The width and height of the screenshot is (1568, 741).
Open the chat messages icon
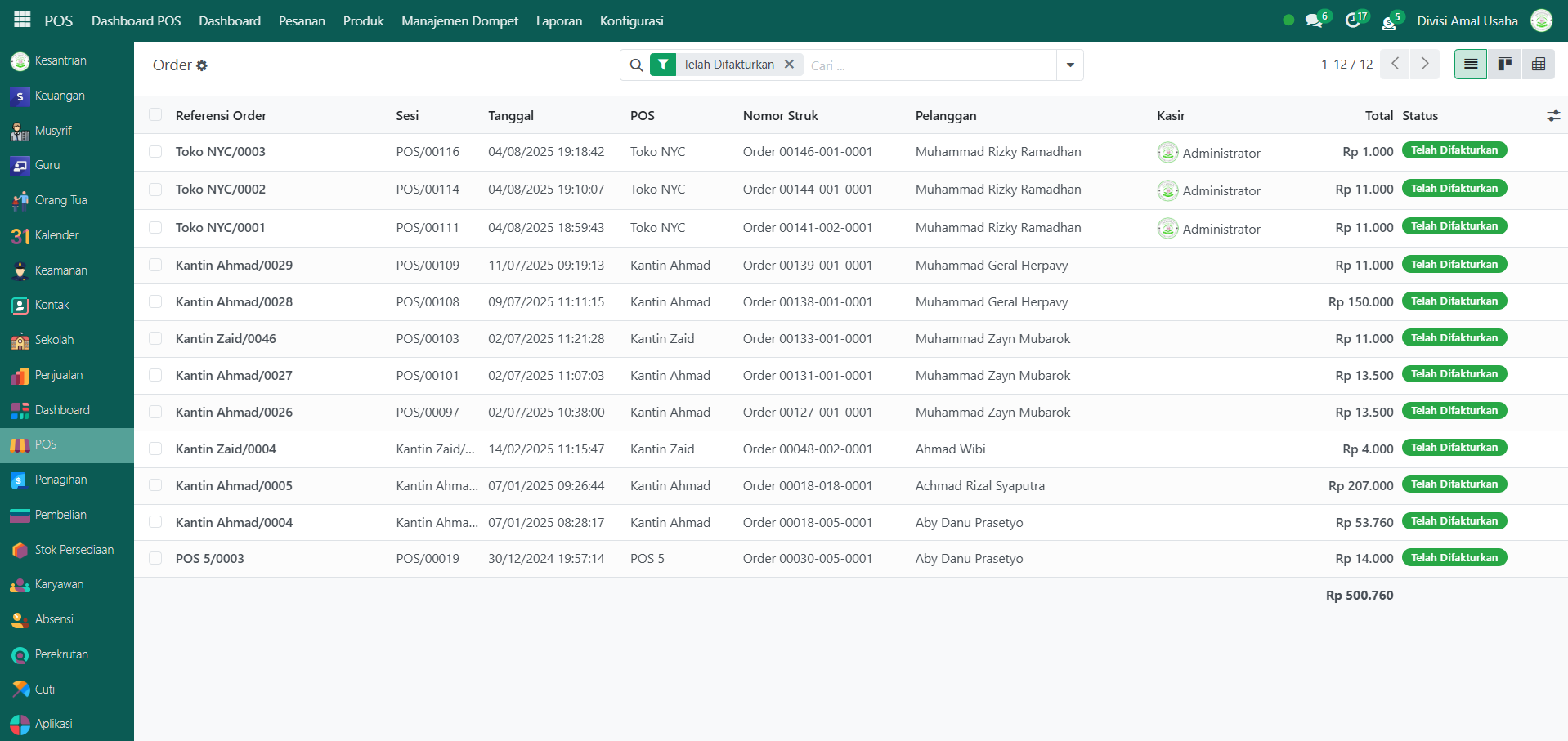1314,20
